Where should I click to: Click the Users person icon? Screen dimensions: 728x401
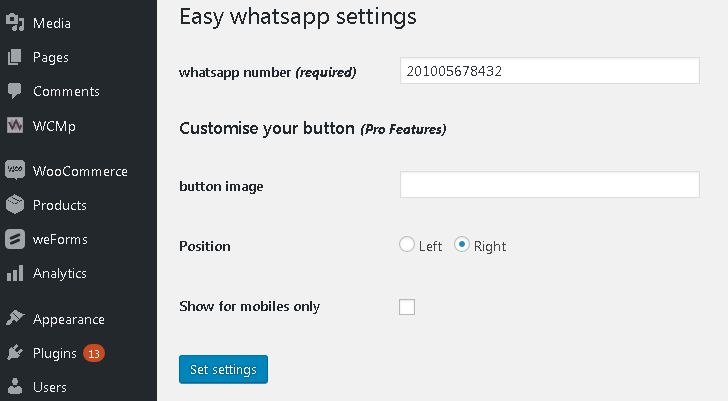pyautogui.click(x=15, y=387)
